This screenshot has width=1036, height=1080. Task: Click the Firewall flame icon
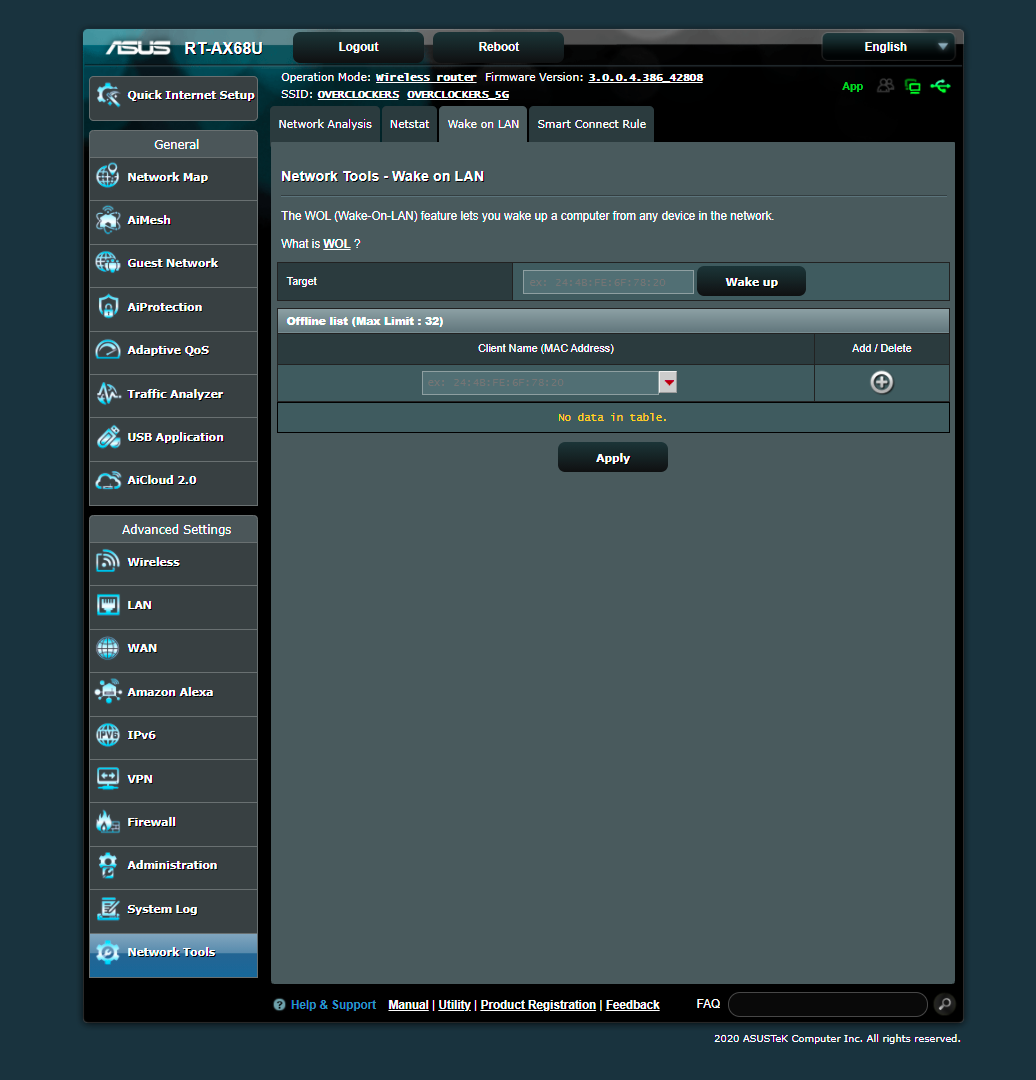coord(108,822)
